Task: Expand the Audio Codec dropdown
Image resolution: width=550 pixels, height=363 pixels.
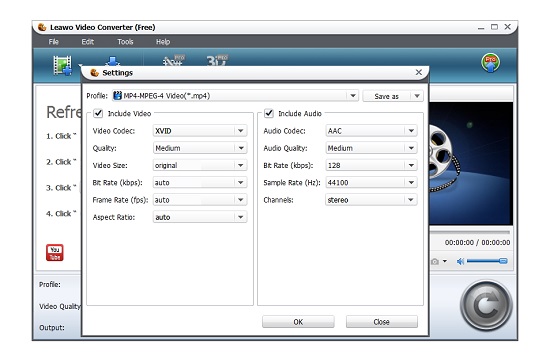Action: 411,131
